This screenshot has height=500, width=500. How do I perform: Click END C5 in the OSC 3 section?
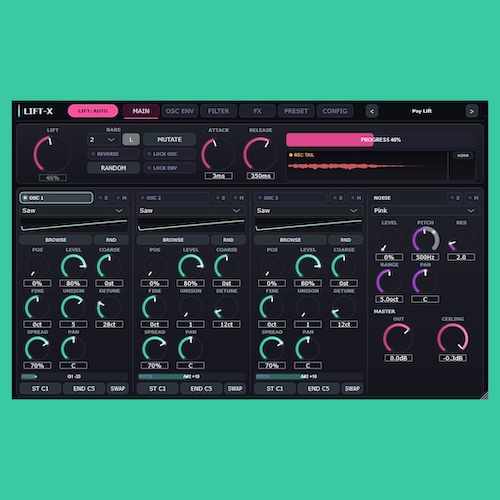(x=318, y=389)
